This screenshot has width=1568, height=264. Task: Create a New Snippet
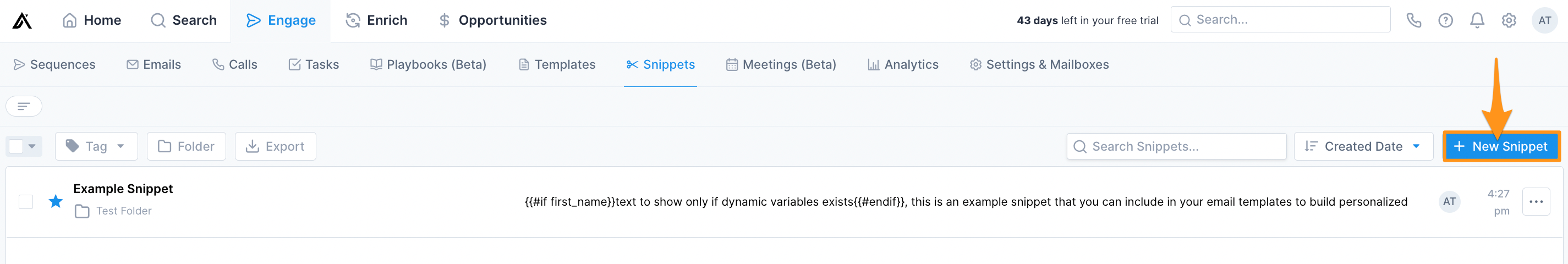click(x=1500, y=147)
